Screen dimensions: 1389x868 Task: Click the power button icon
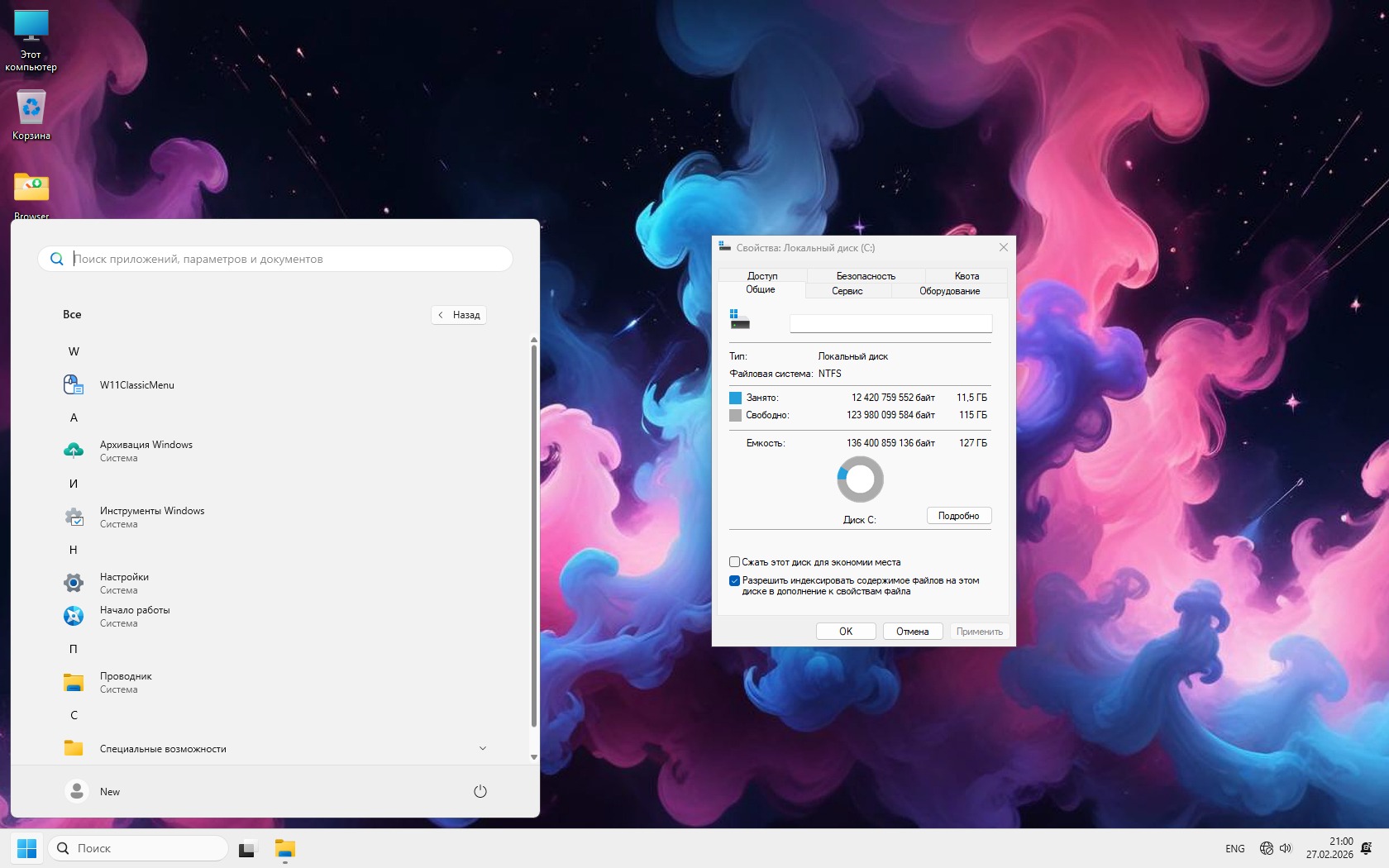[480, 791]
